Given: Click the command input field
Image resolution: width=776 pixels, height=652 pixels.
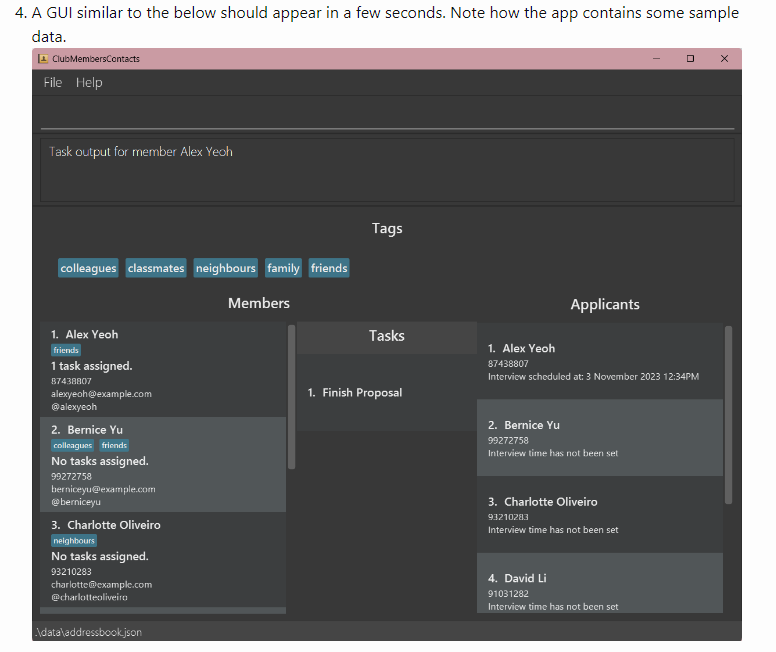Looking at the screenshot, I should (x=387, y=115).
